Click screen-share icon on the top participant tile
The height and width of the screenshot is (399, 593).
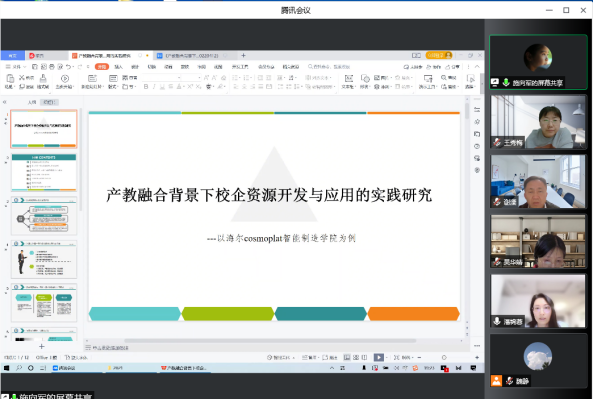click(495, 82)
